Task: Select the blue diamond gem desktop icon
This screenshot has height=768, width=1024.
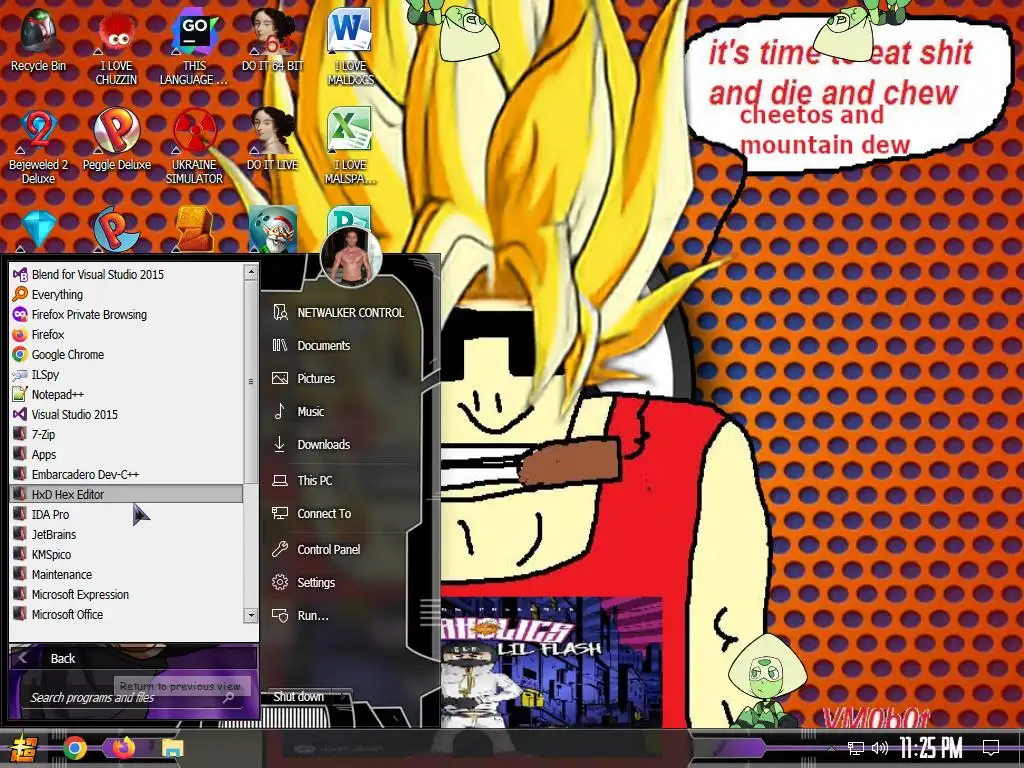Action: click(x=38, y=229)
